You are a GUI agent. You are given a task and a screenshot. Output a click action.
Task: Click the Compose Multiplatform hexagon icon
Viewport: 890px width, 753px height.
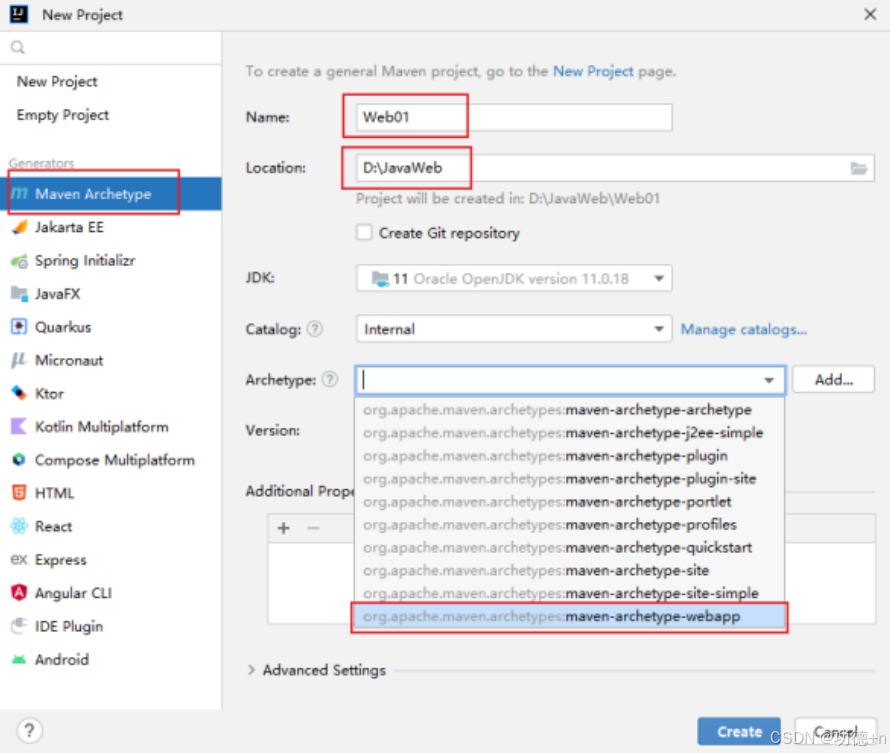[x=19, y=460]
